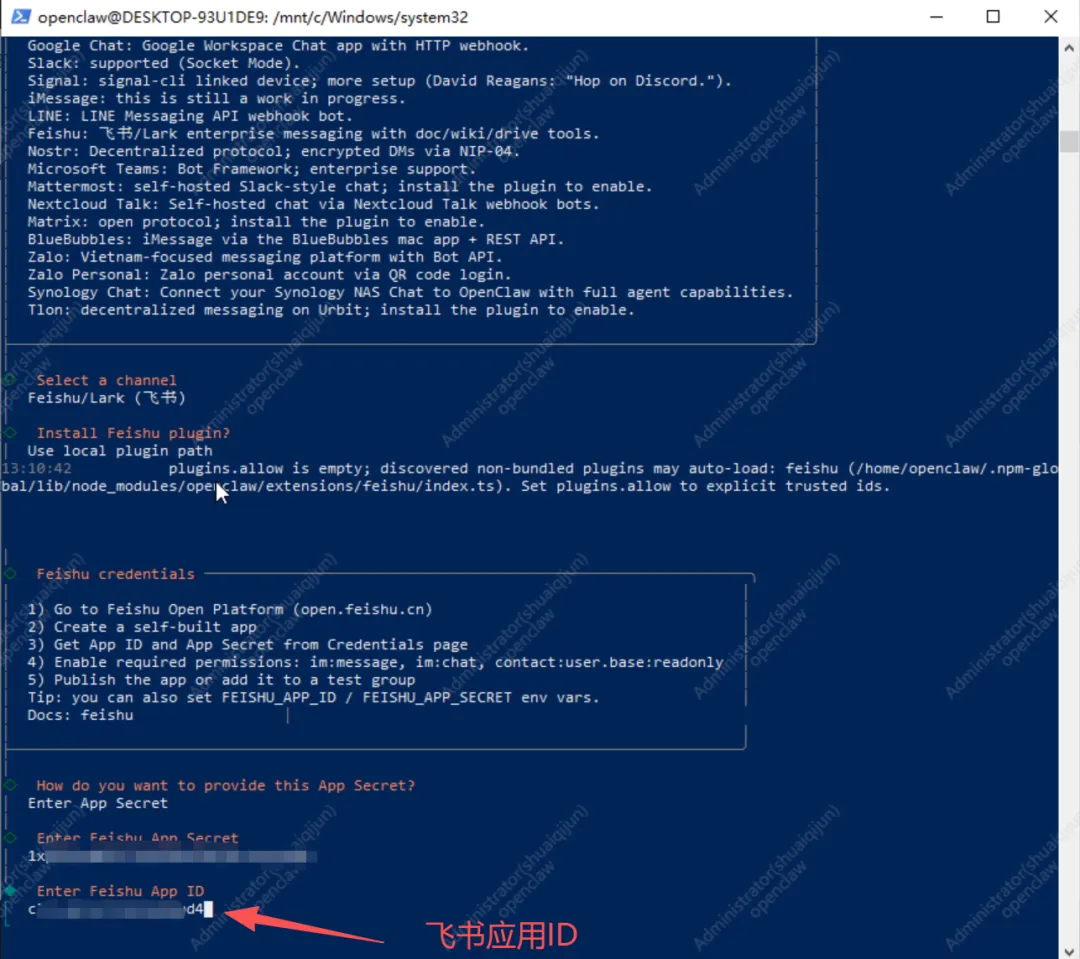This screenshot has height=959, width=1080.
Task: Click the 'How do you want to provide this App Secret?' prompt
Action: click(225, 785)
